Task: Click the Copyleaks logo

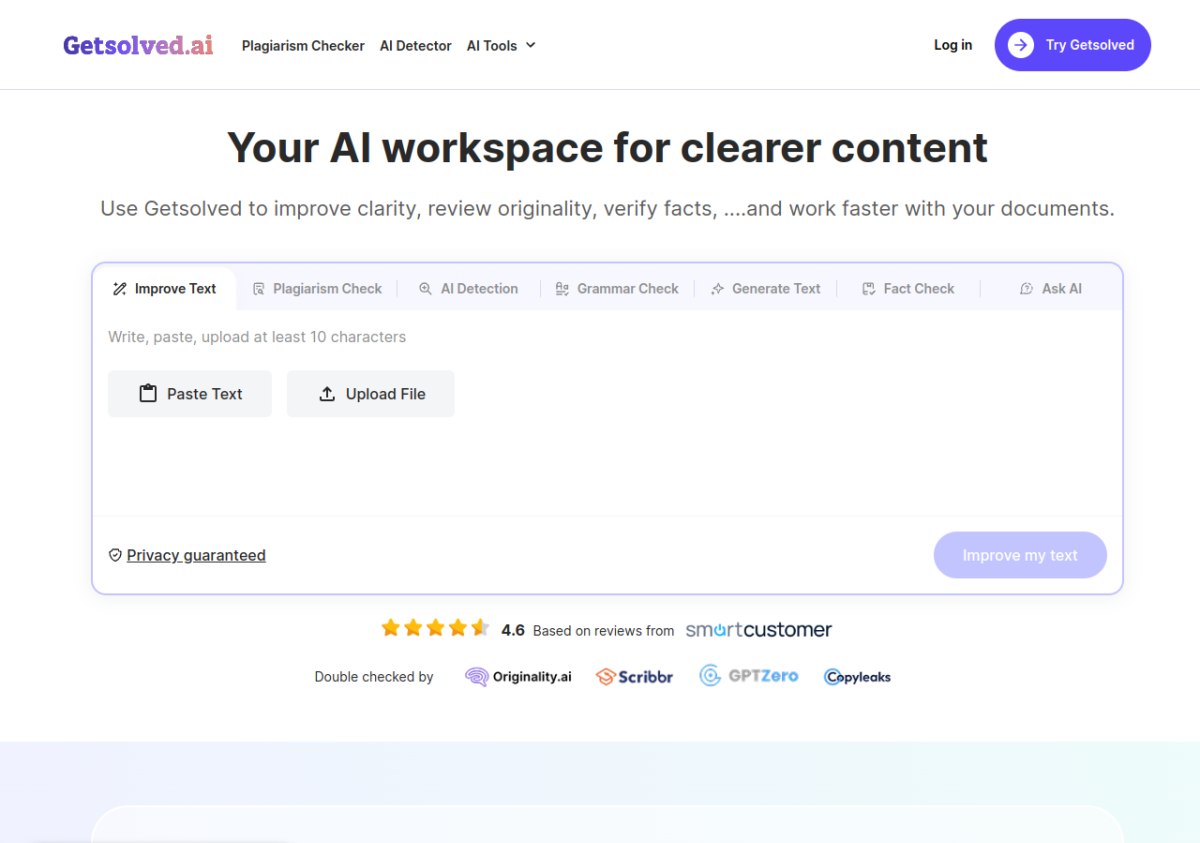Action: coord(858,677)
